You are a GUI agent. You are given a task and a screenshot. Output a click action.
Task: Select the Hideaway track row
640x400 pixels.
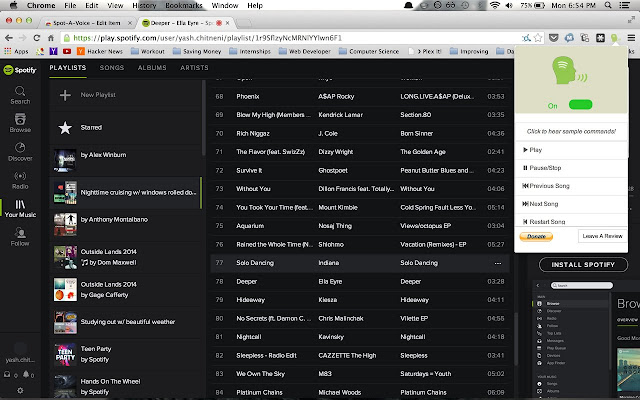pos(360,300)
